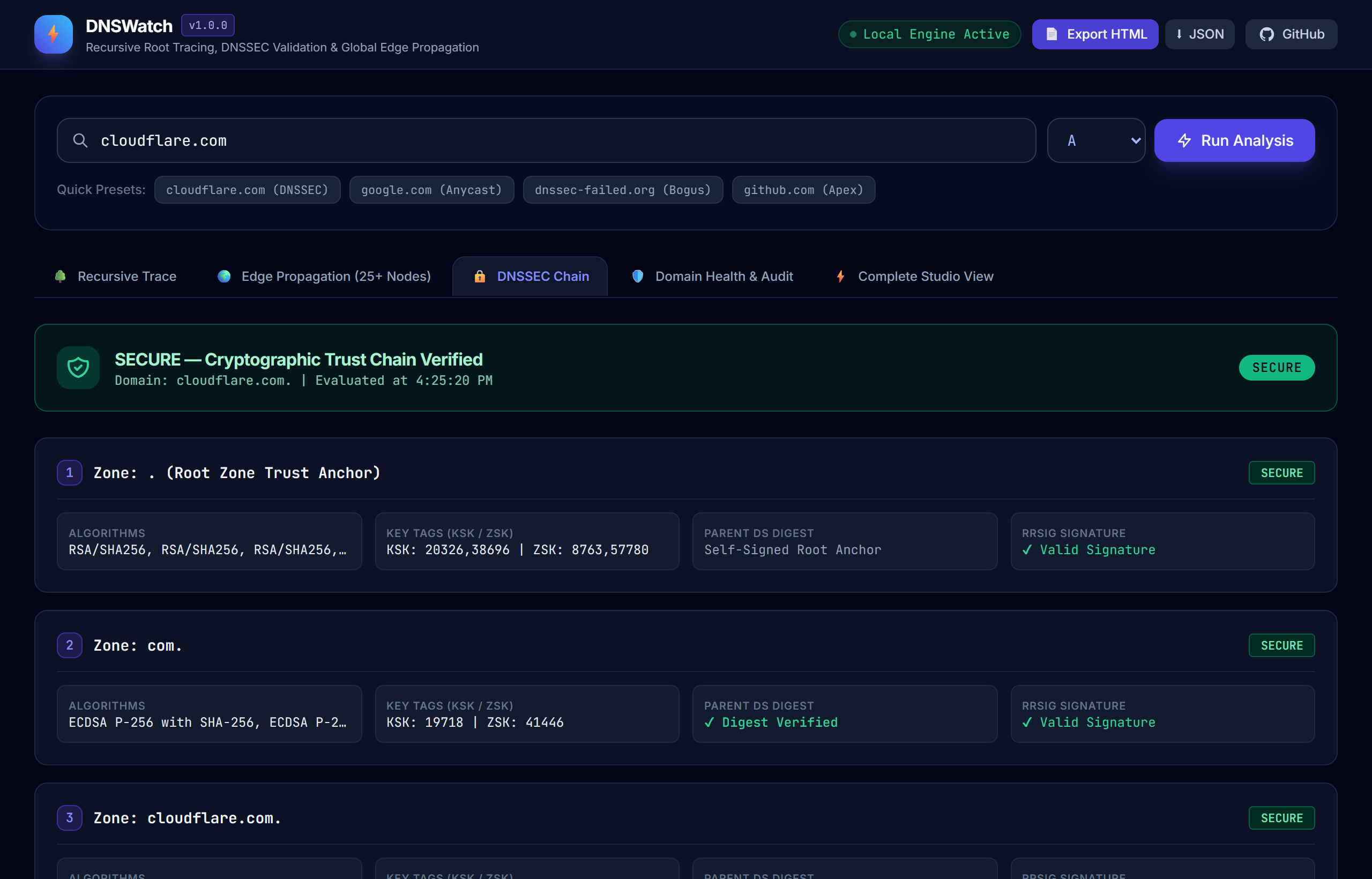Click "Zone: . (Root Zone Trust Anchor)" heading
The image size is (1372, 879).
(x=237, y=473)
